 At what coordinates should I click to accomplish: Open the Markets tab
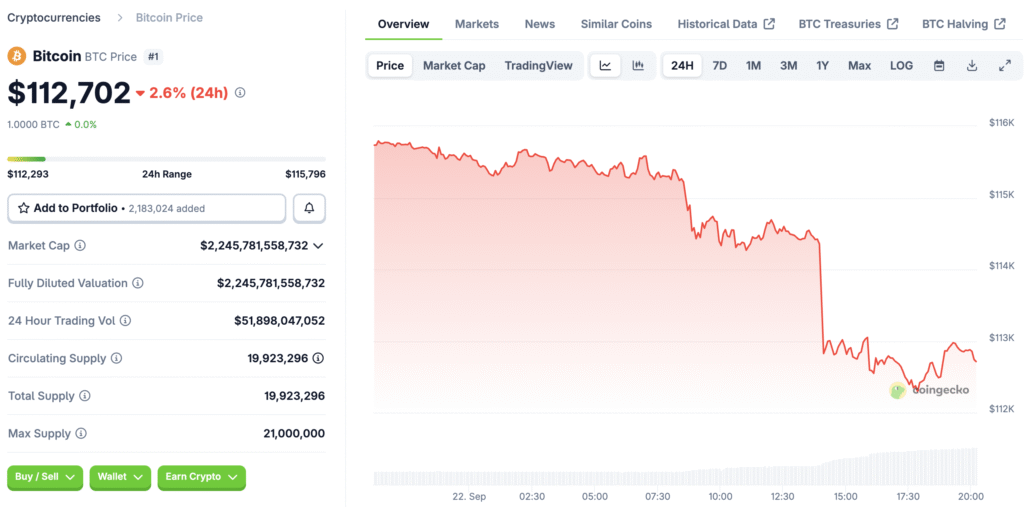pos(477,24)
